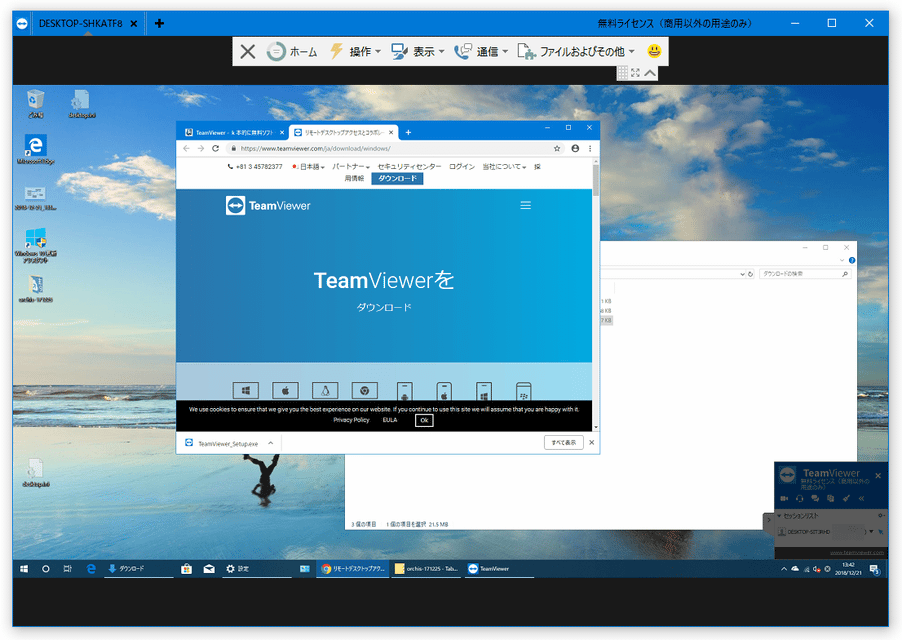Open Chrome three-dot menu

point(590,148)
